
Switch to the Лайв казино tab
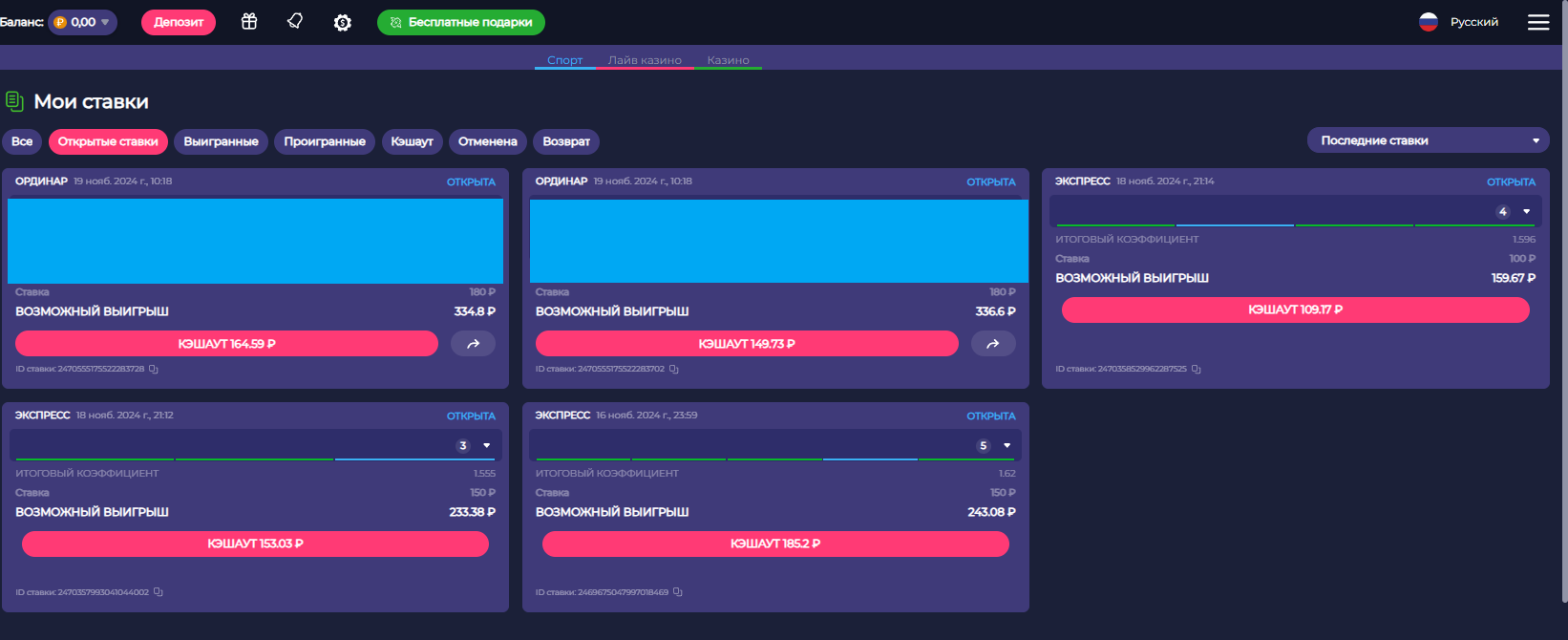(645, 60)
